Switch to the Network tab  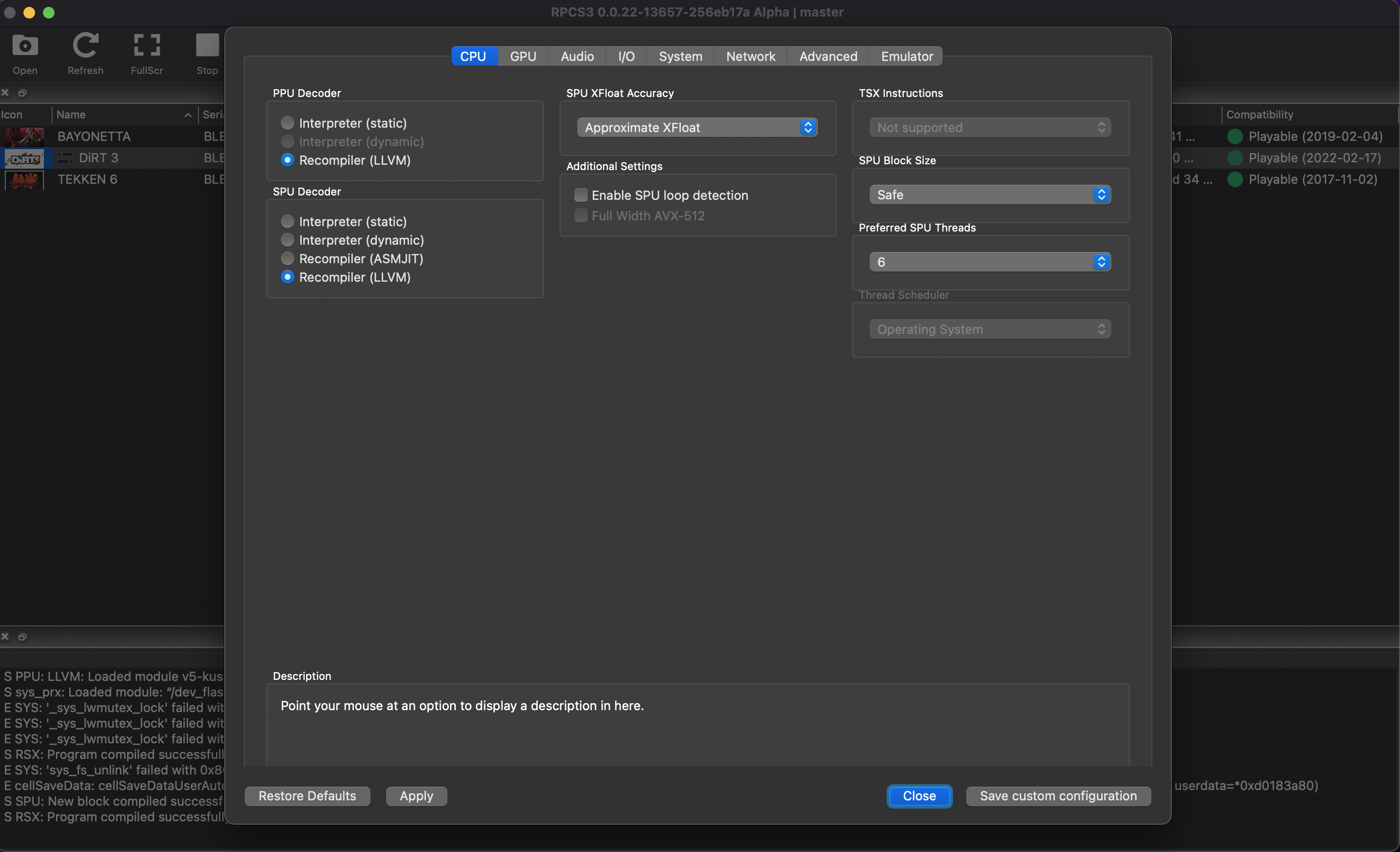(751, 56)
